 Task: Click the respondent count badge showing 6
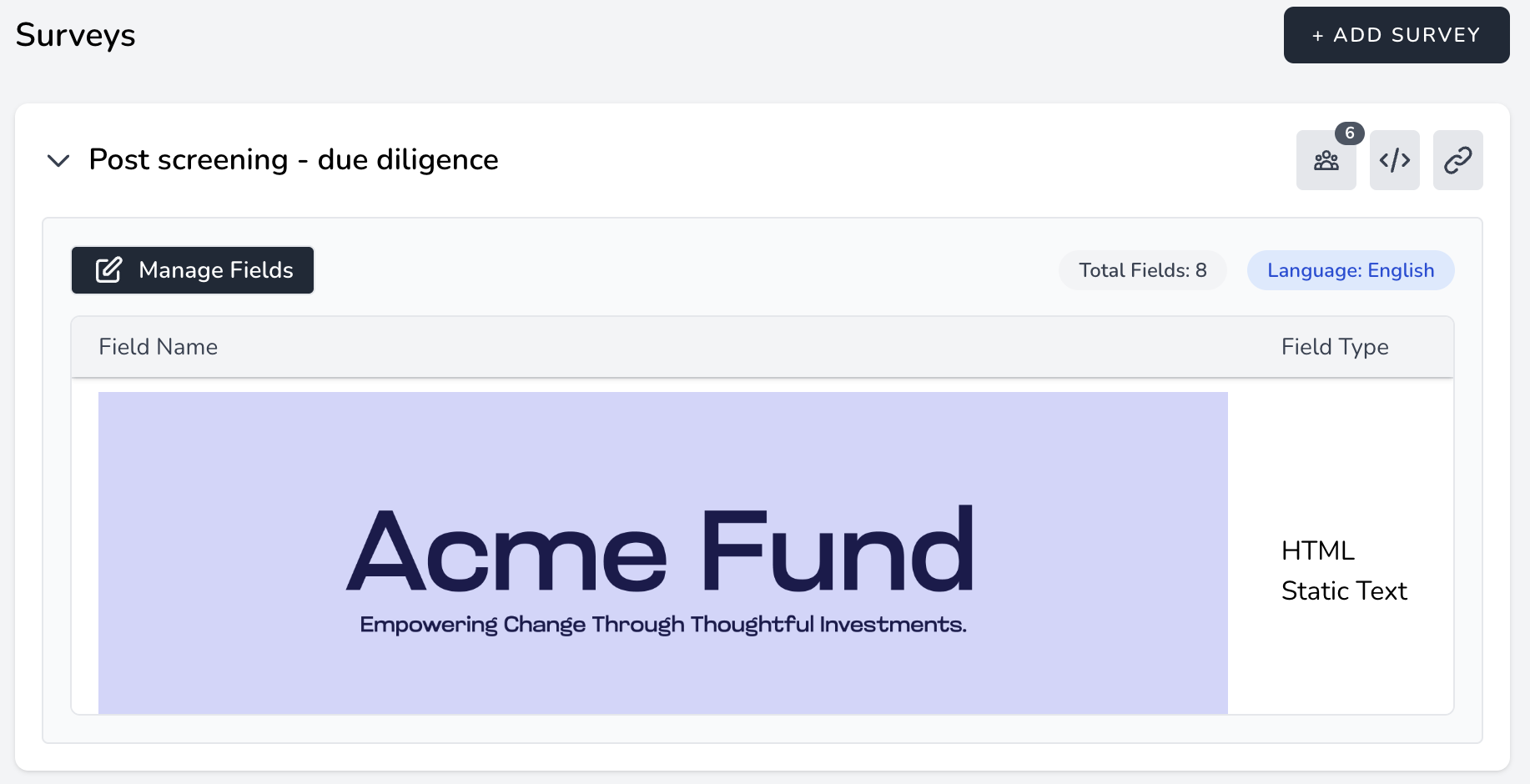(1350, 133)
